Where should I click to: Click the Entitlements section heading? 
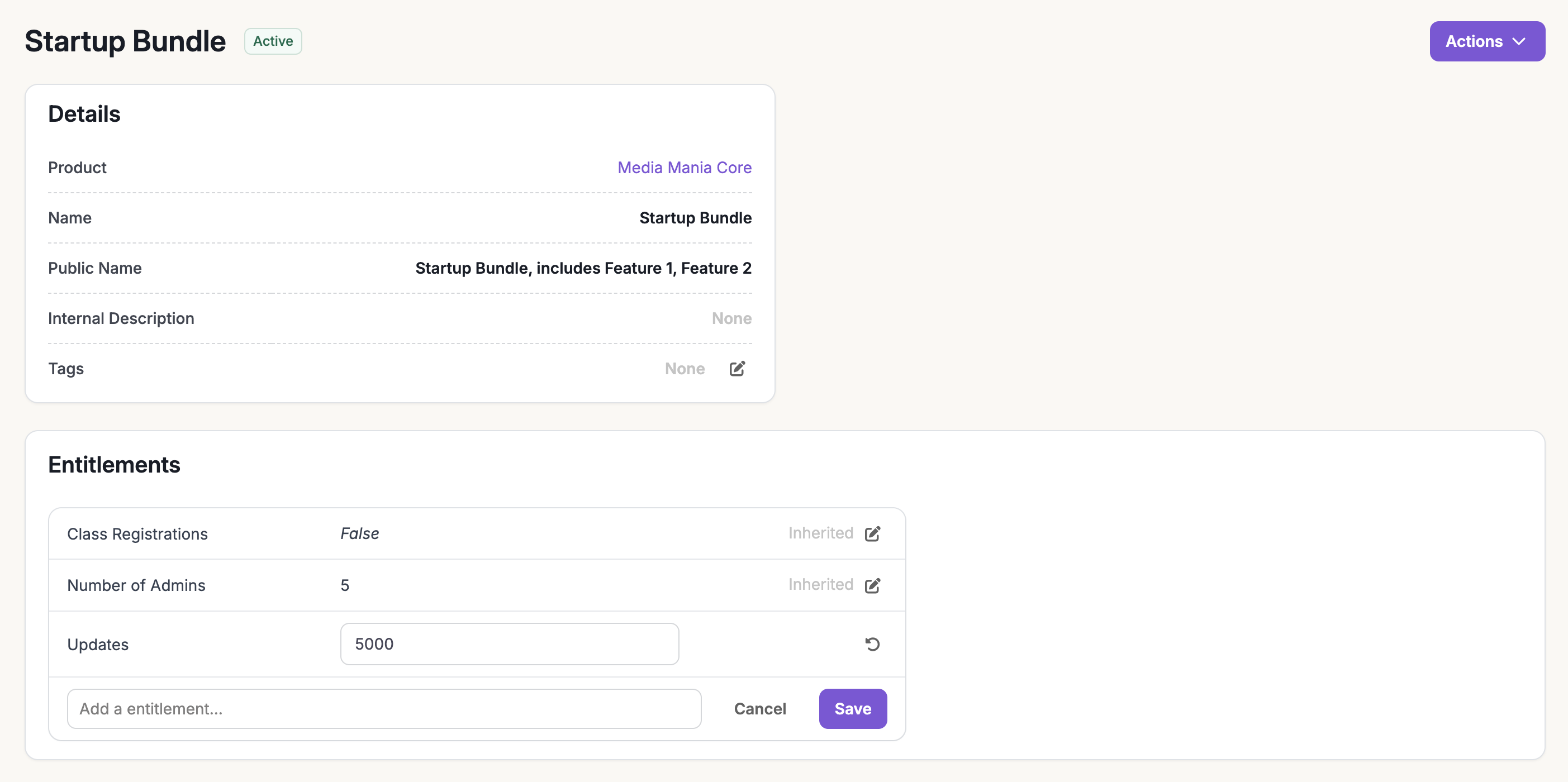click(114, 464)
